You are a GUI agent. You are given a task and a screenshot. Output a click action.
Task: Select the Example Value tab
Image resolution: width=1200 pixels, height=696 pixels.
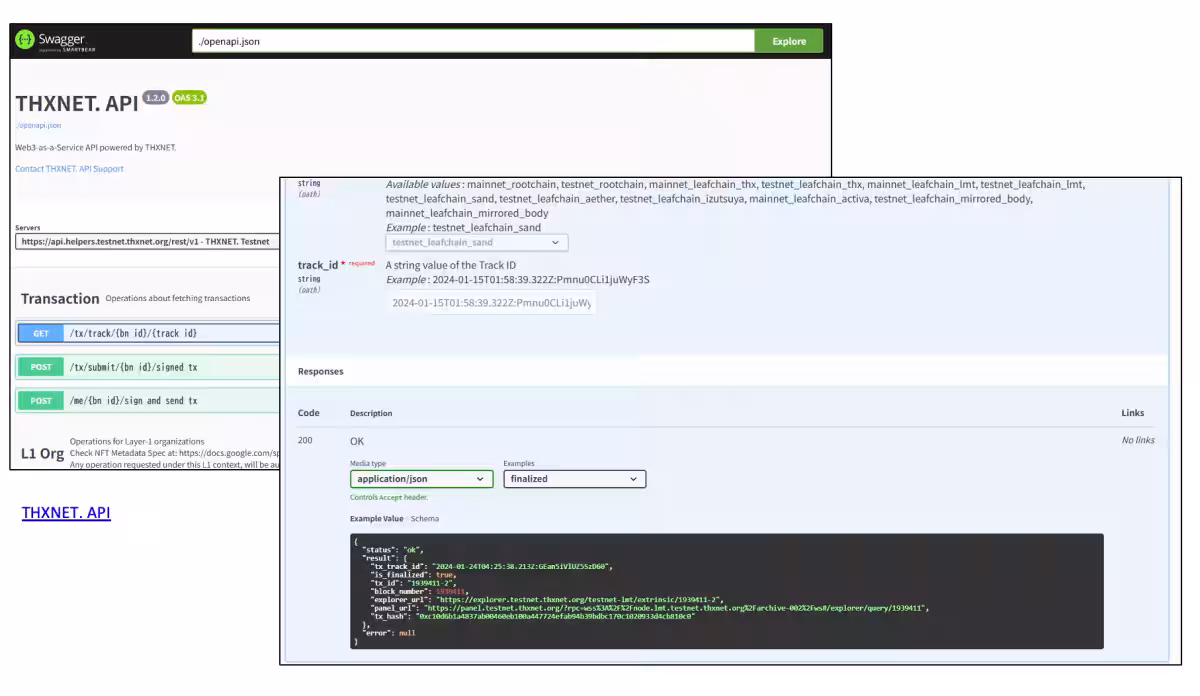(x=376, y=519)
